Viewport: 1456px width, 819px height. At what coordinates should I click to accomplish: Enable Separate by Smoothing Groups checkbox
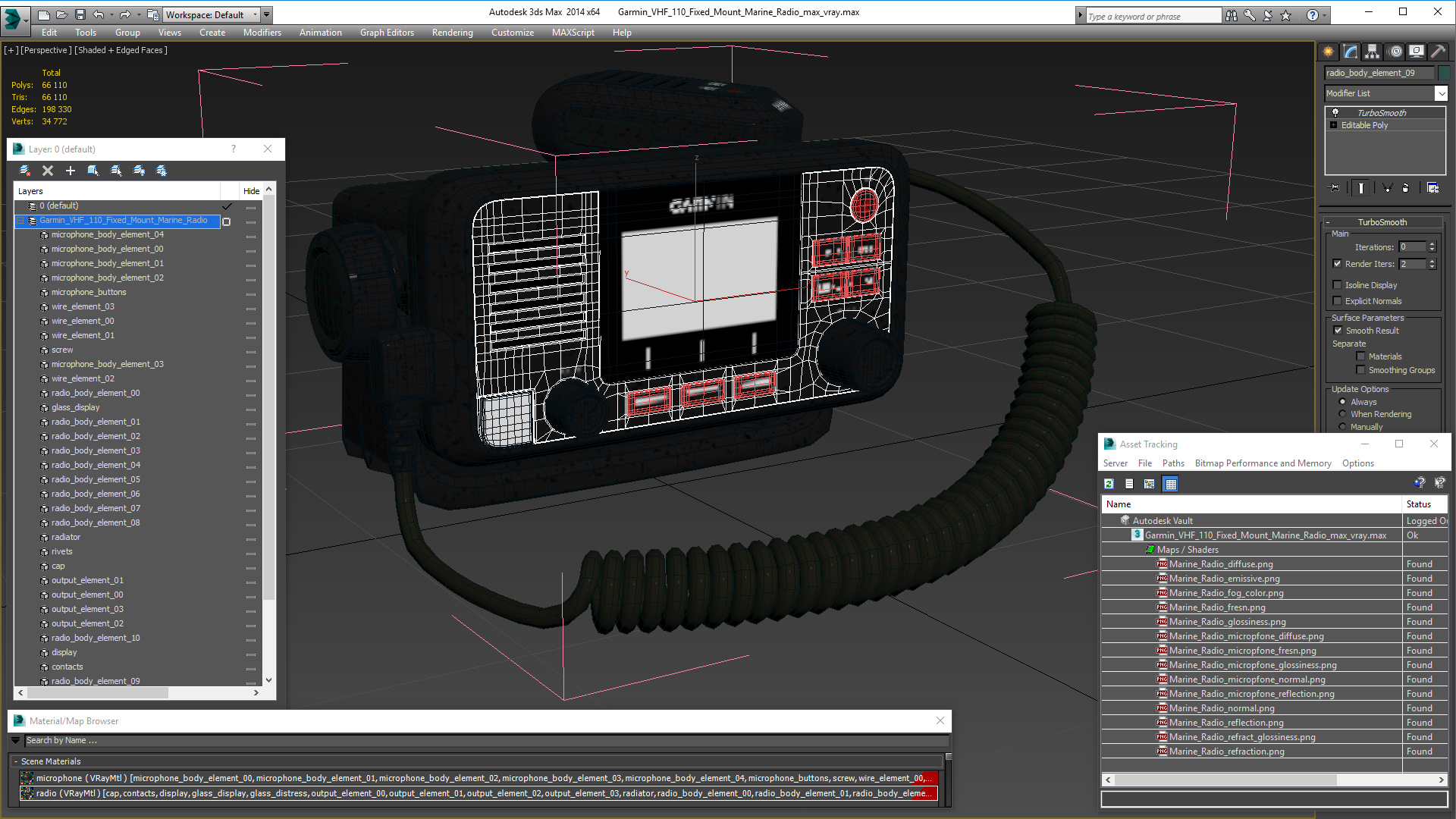click(x=1360, y=370)
